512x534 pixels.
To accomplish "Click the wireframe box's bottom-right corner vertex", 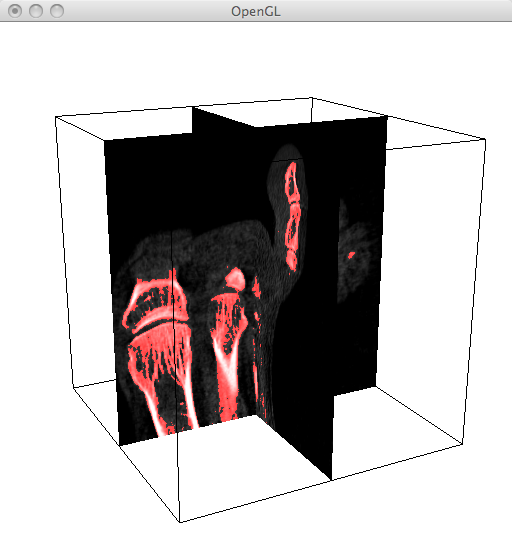I will click(x=462, y=444).
